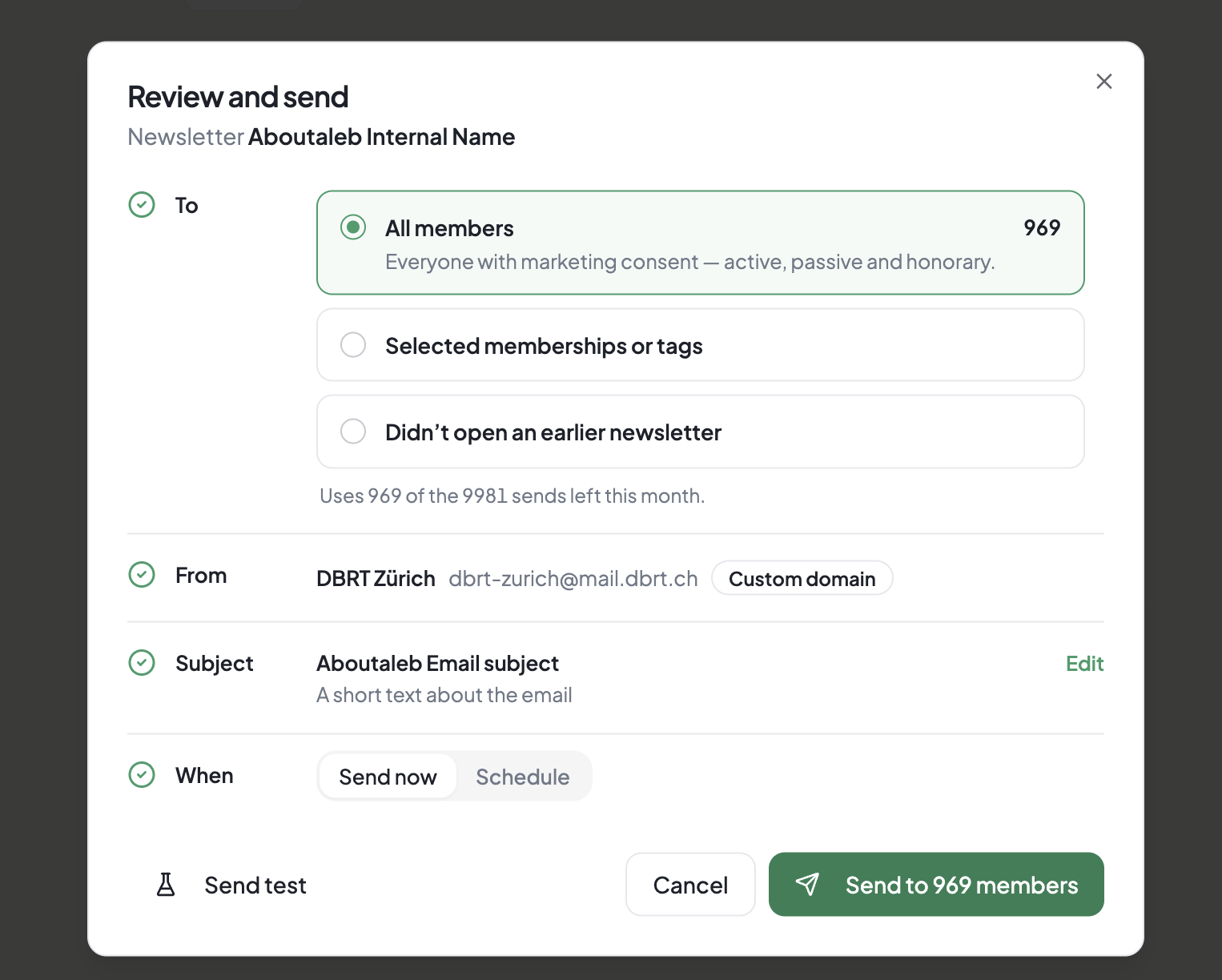Viewport: 1222px width, 980px height.
Task: Click the checkmark icon beside To
Action: 142,205
